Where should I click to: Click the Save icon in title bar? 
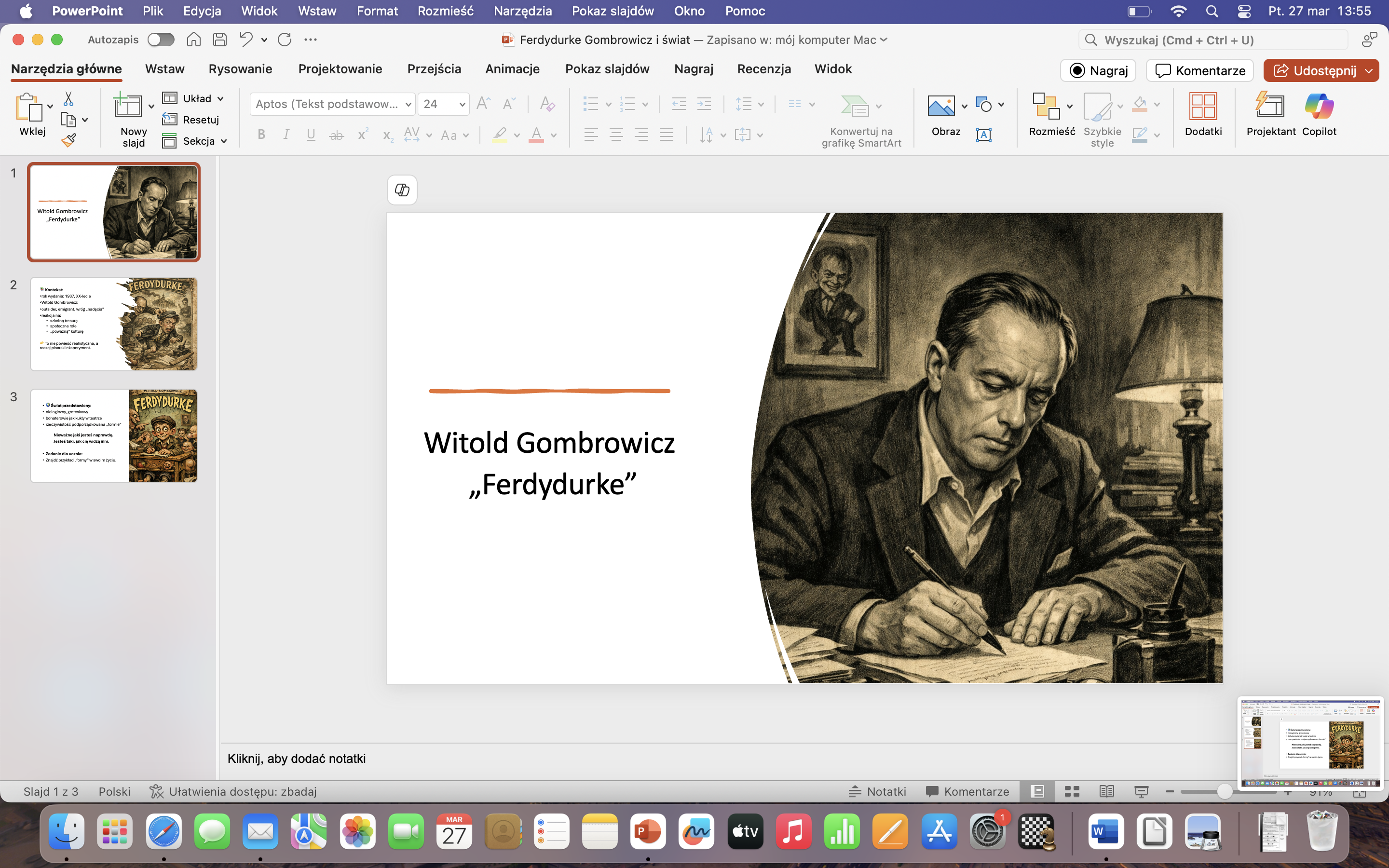point(220,40)
